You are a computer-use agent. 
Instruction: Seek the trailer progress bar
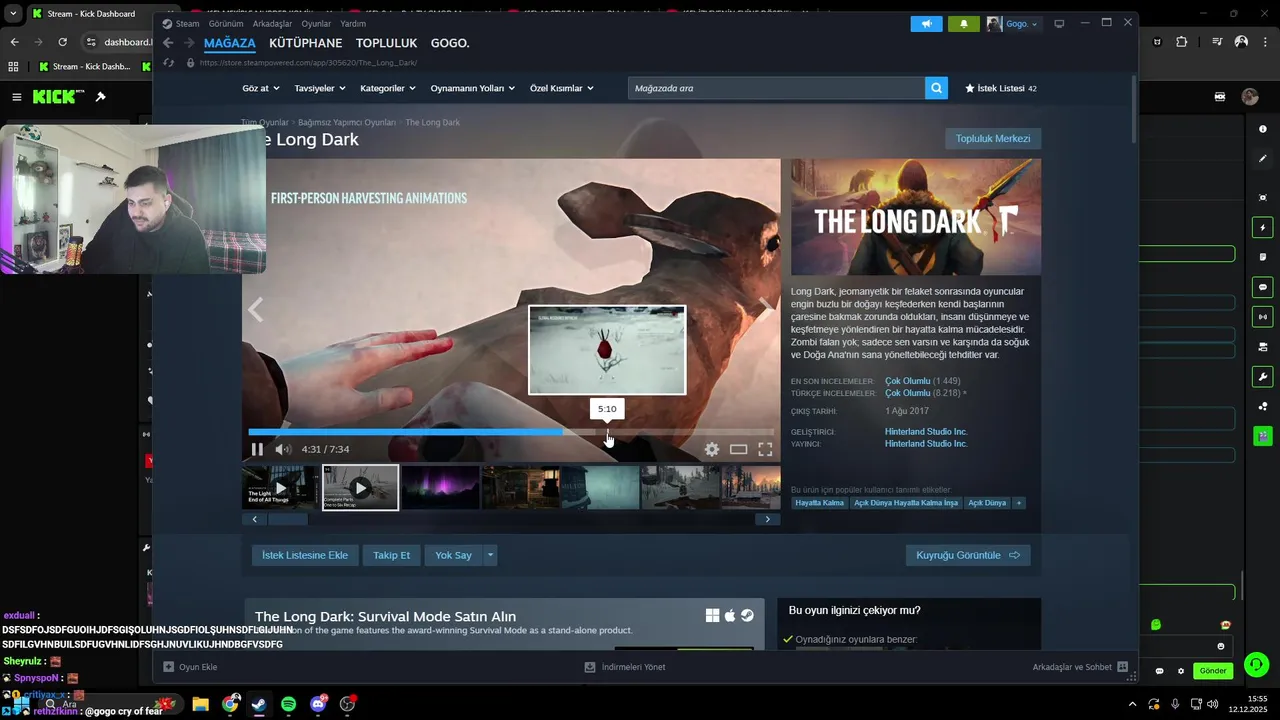pyautogui.click(x=511, y=432)
